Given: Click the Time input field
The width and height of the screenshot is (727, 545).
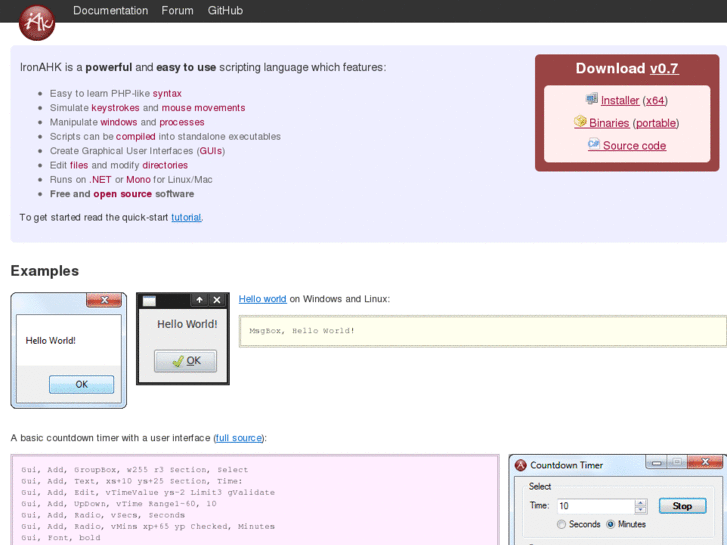Looking at the screenshot, I should (x=594, y=506).
